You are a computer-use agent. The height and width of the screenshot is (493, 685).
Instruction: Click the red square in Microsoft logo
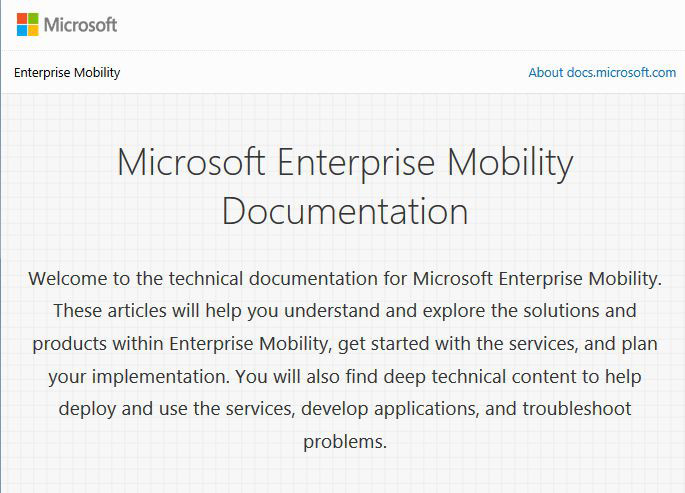pyautogui.click(x=22, y=19)
